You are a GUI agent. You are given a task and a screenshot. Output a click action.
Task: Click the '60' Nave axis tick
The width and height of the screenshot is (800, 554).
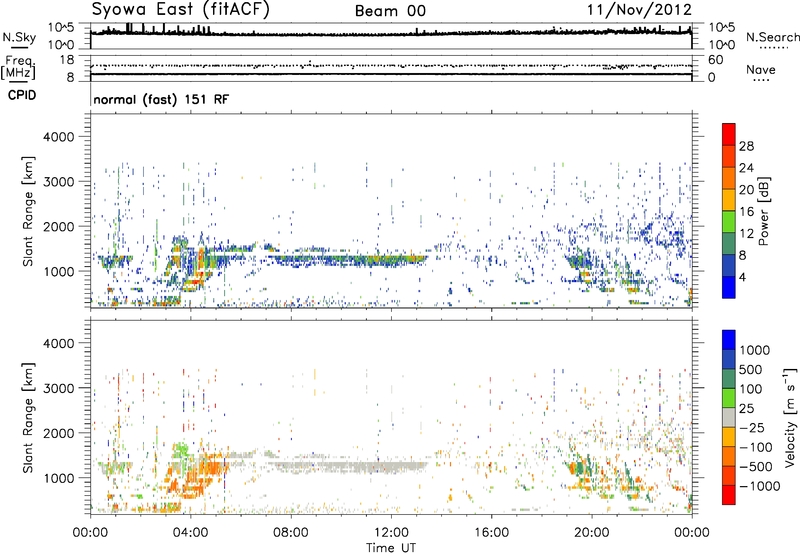(715, 60)
